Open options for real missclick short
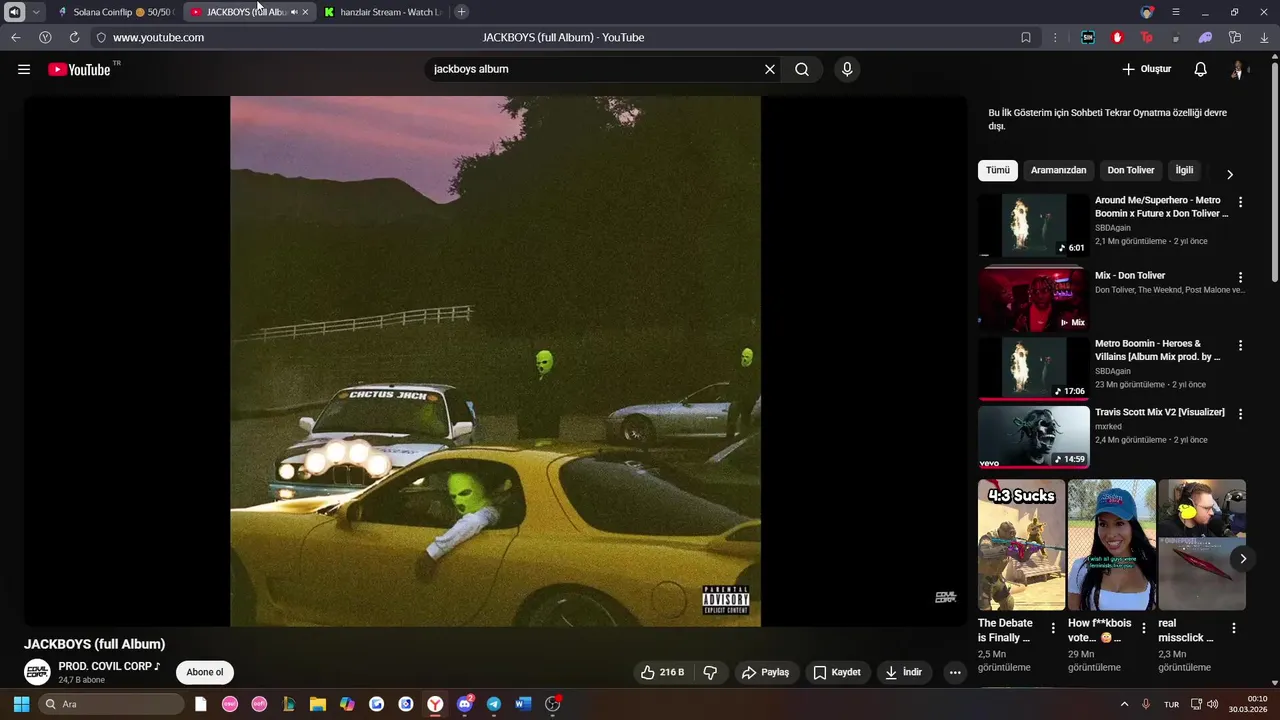The width and height of the screenshot is (1280, 720). pyautogui.click(x=1233, y=628)
